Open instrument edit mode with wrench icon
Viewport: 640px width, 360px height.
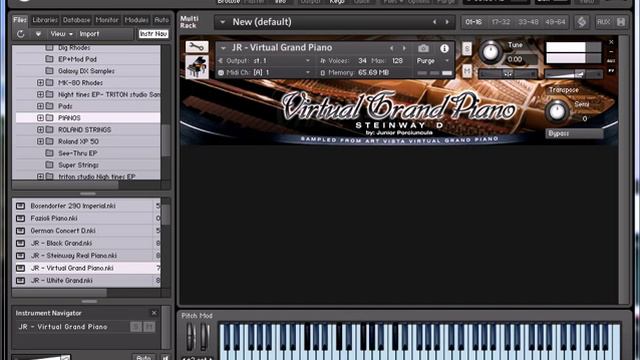click(197, 47)
